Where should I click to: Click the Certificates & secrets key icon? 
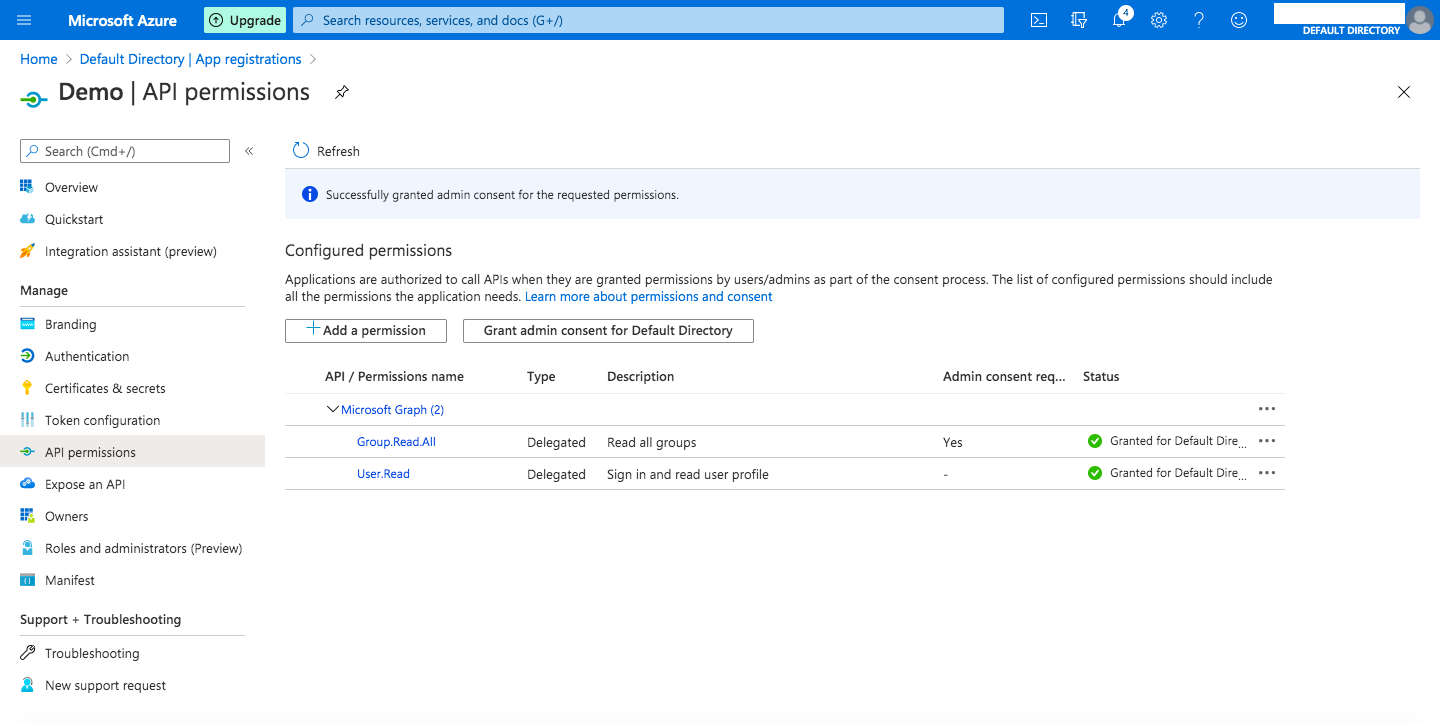click(27, 388)
